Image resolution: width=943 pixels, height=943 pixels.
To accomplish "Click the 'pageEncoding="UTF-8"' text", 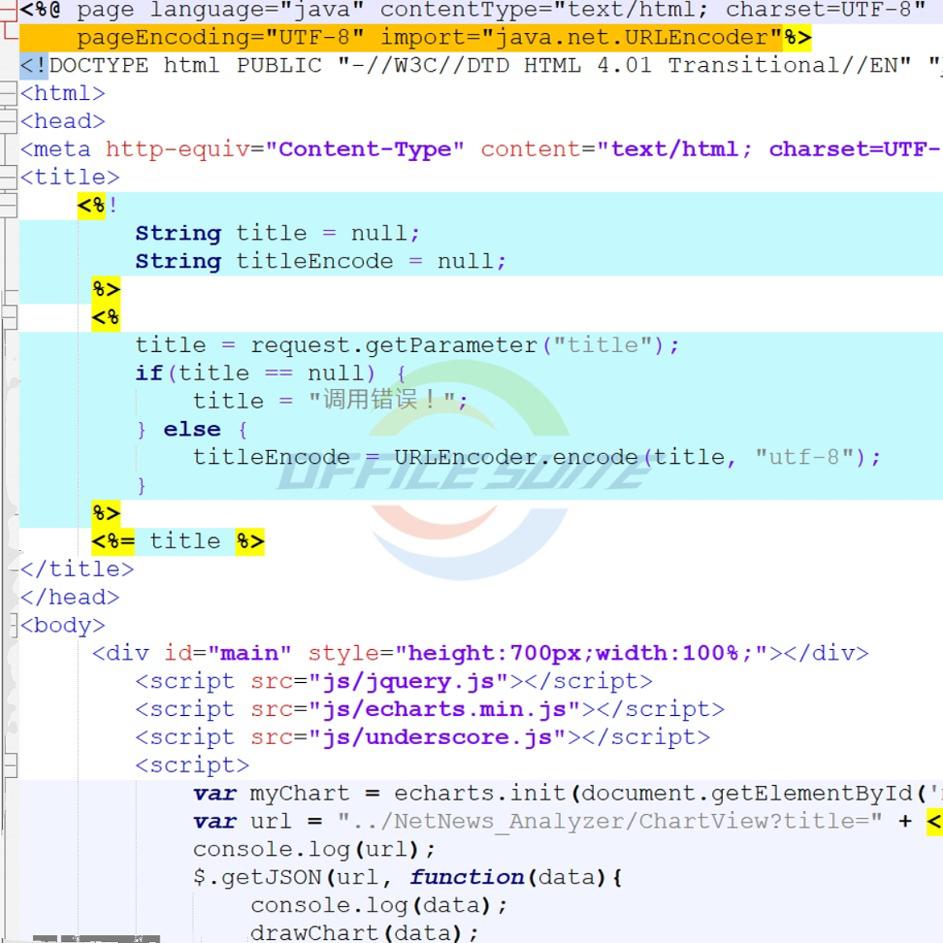I will point(221,37).
